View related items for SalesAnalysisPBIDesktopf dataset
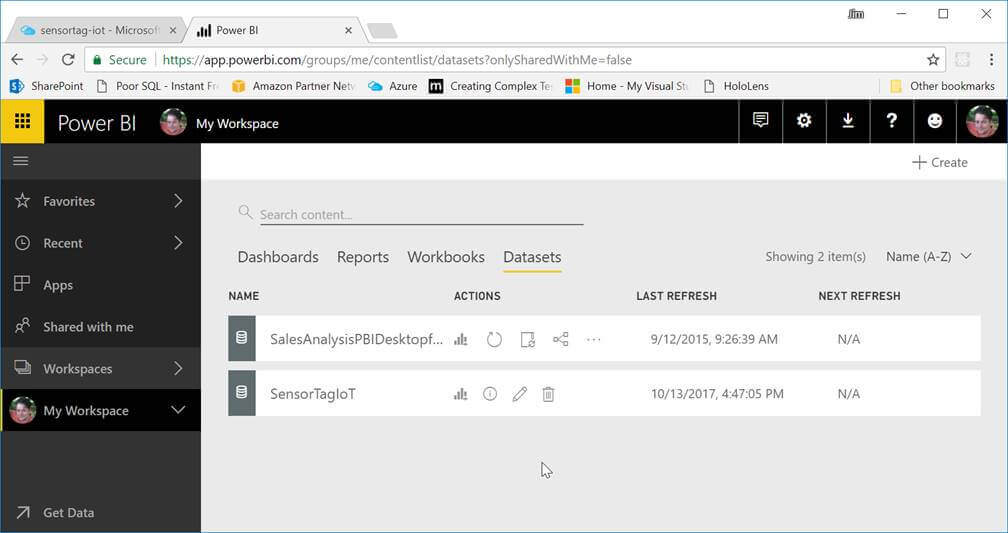1008x533 pixels. click(x=561, y=339)
